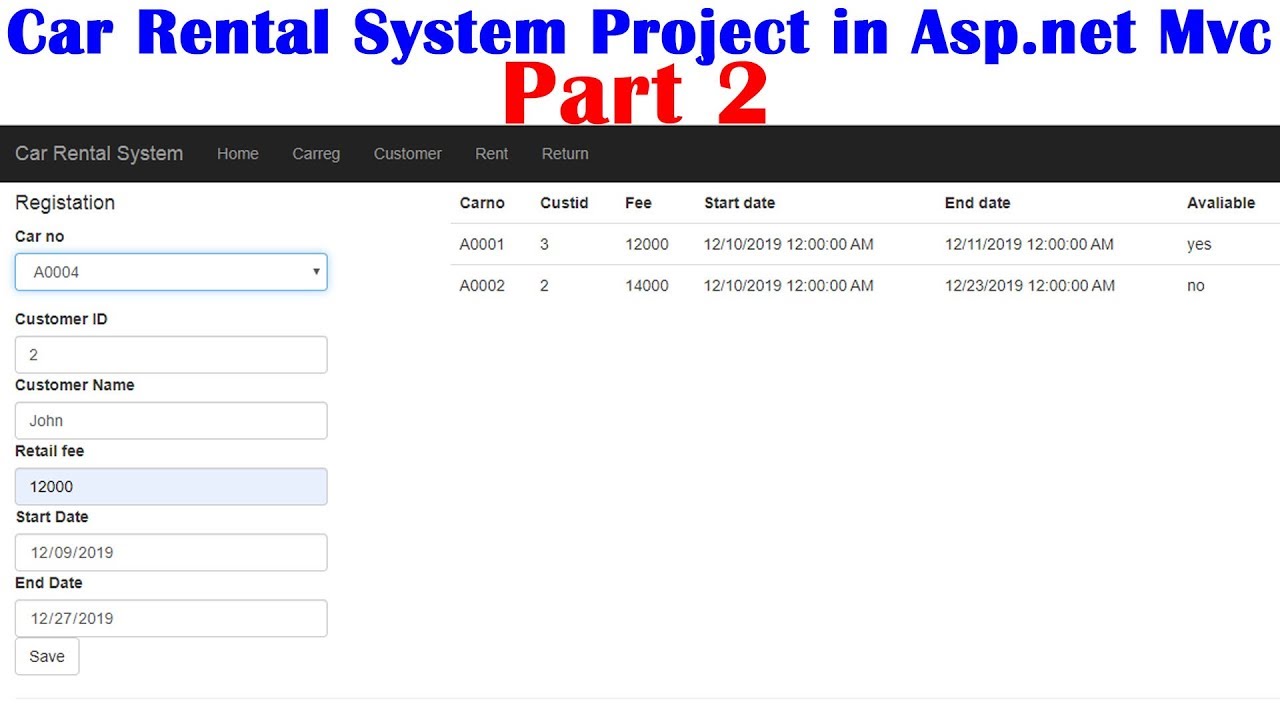The height and width of the screenshot is (720, 1280).
Task: Expand the Car no dropdown
Action: [171, 272]
